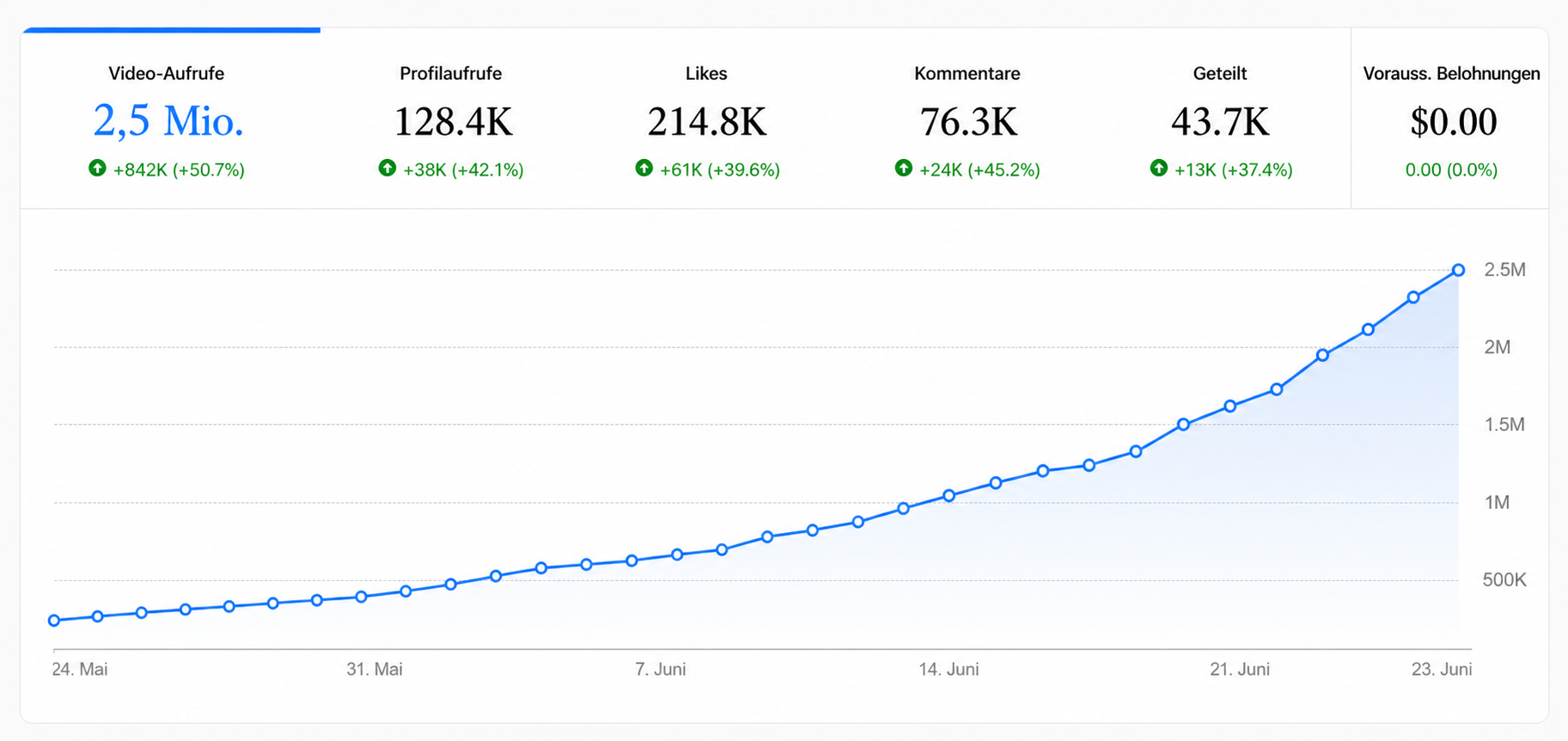Click the 0.00 (0.0%) change text
Viewport: 1568px width, 741px height.
tap(1451, 170)
